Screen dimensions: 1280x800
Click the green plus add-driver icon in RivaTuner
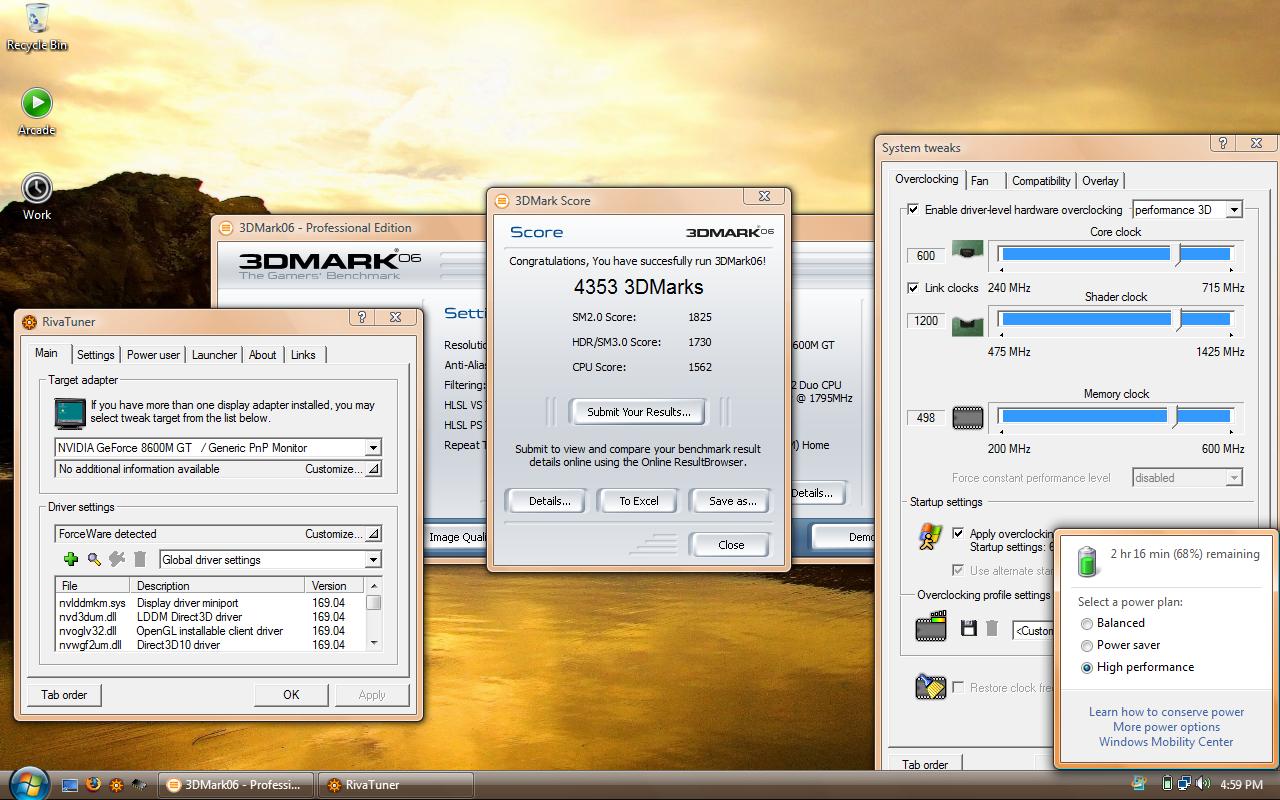coord(70,560)
